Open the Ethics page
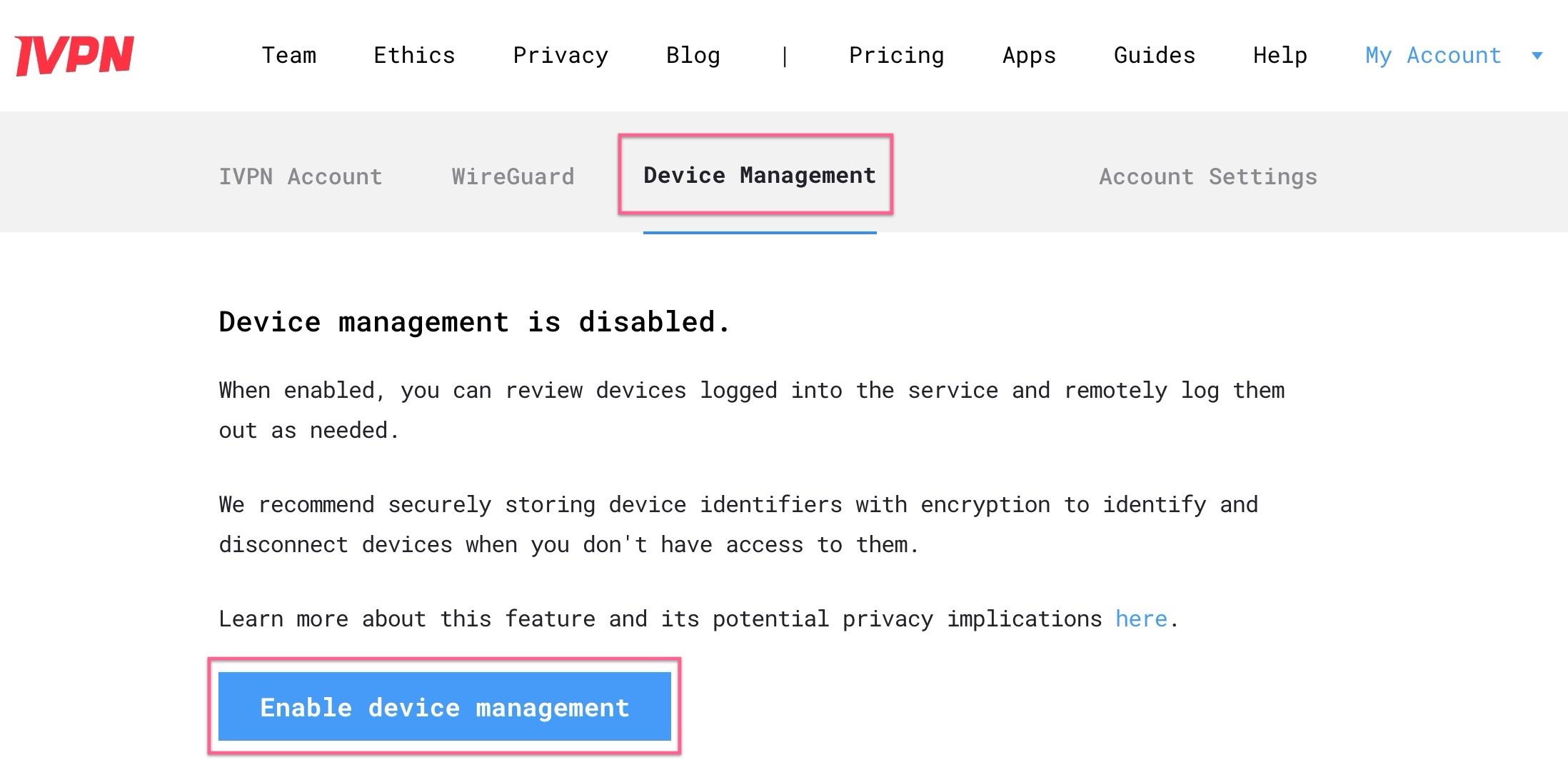This screenshot has height=760, width=1568. pyautogui.click(x=414, y=55)
